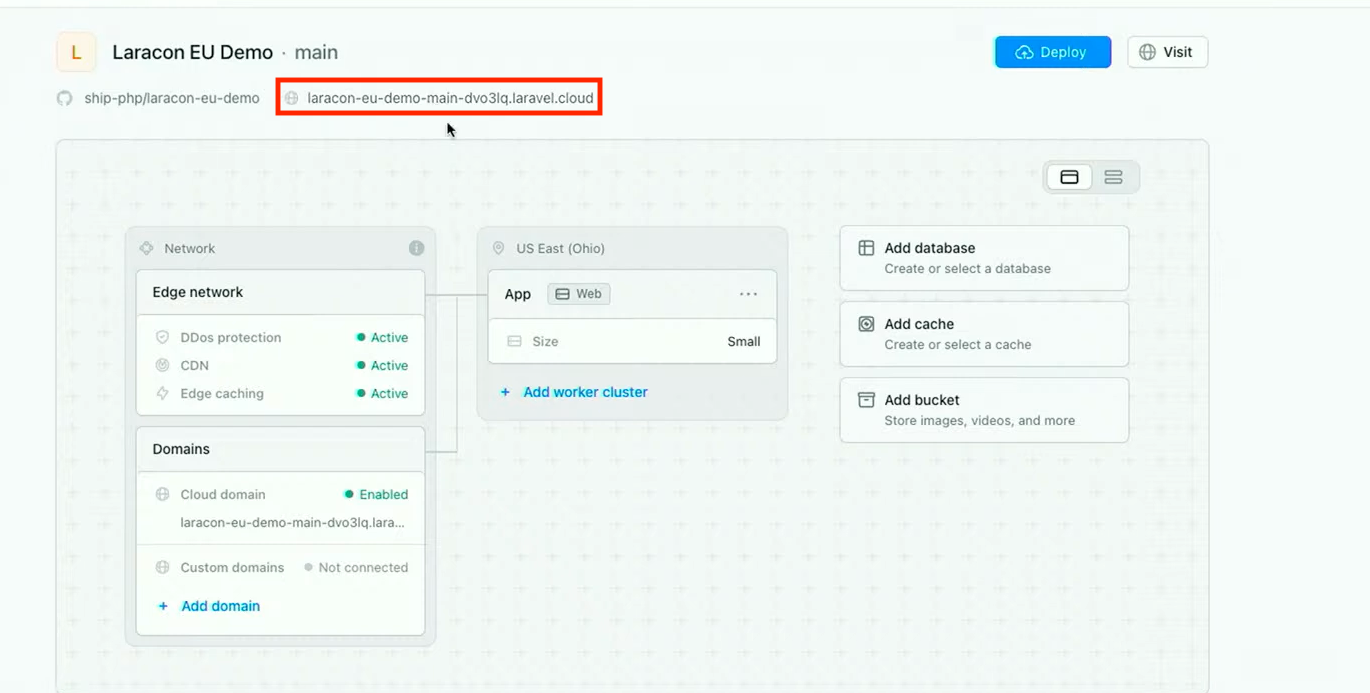Open the laracon-eu-demo-main-dvo3lq.laravel.cloud link
The width and height of the screenshot is (1370, 693).
(x=450, y=98)
